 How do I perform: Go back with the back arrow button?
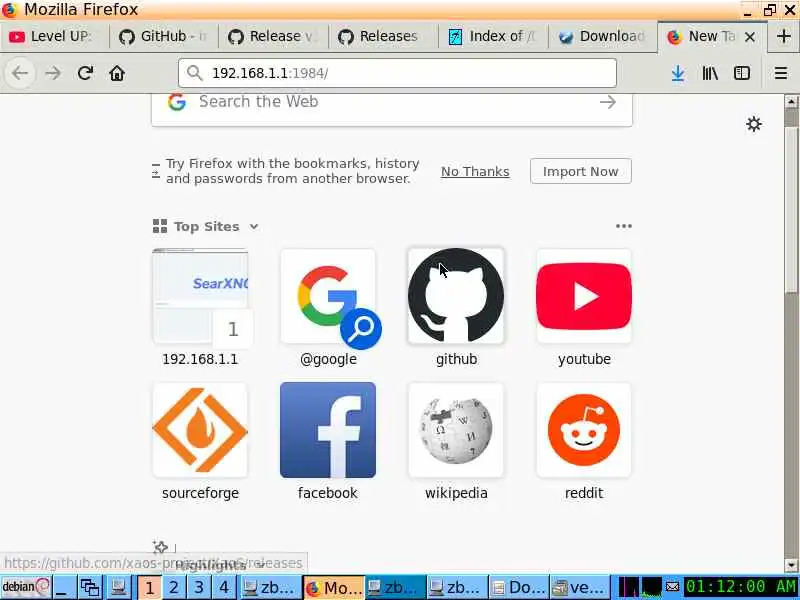20,73
